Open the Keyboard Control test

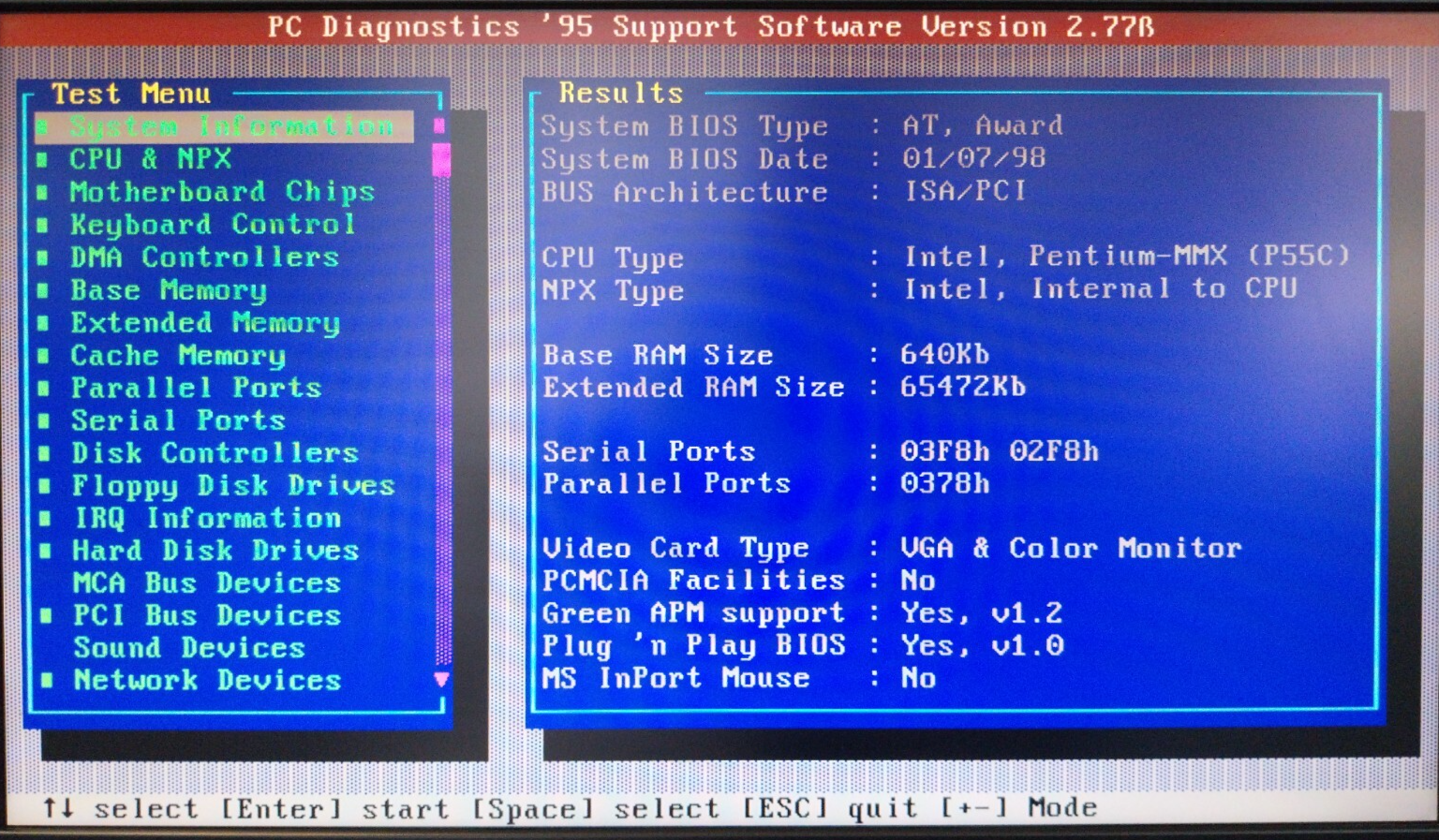coord(213,225)
